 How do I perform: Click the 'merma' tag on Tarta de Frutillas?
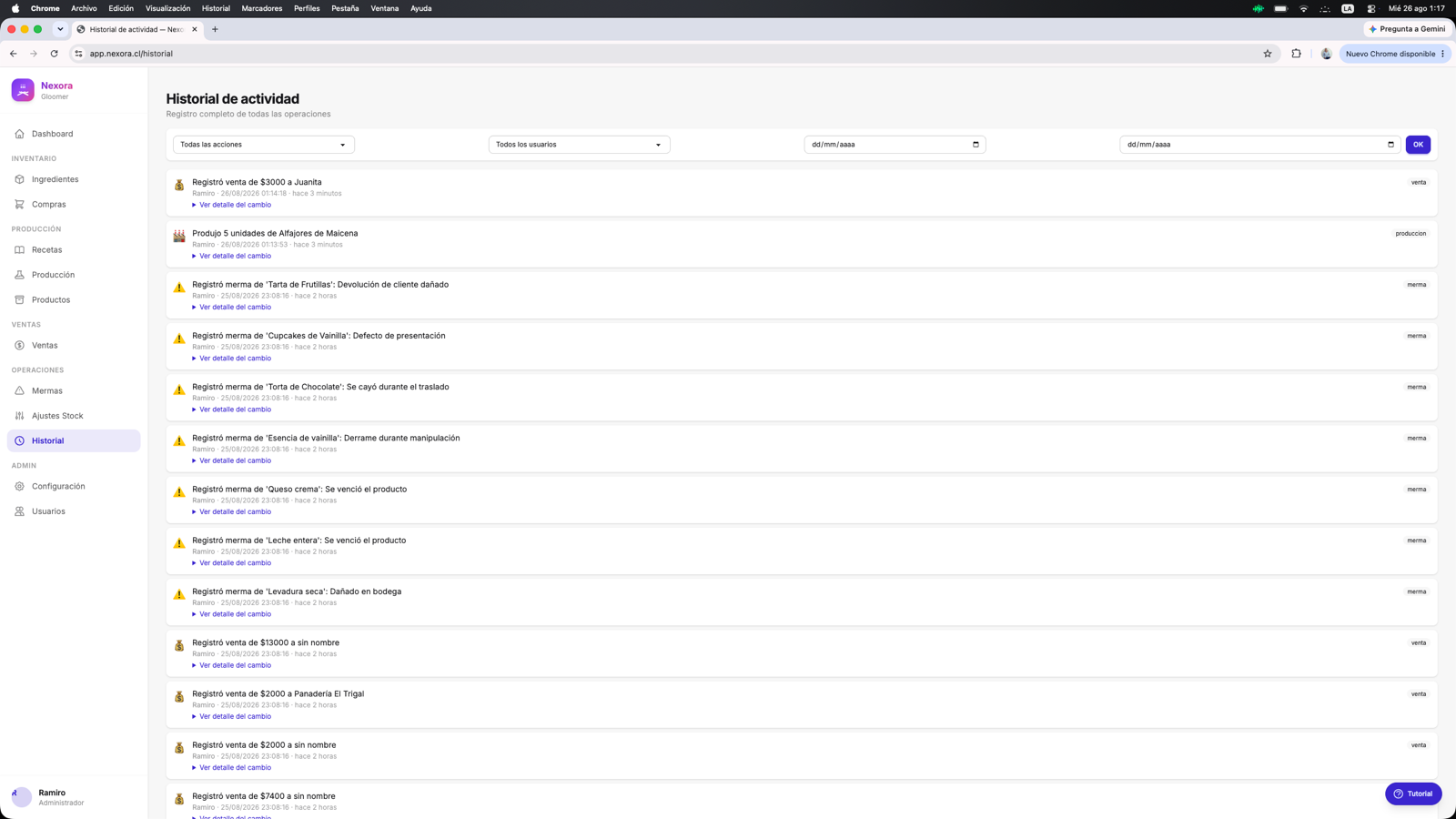pyautogui.click(x=1417, y=285)
